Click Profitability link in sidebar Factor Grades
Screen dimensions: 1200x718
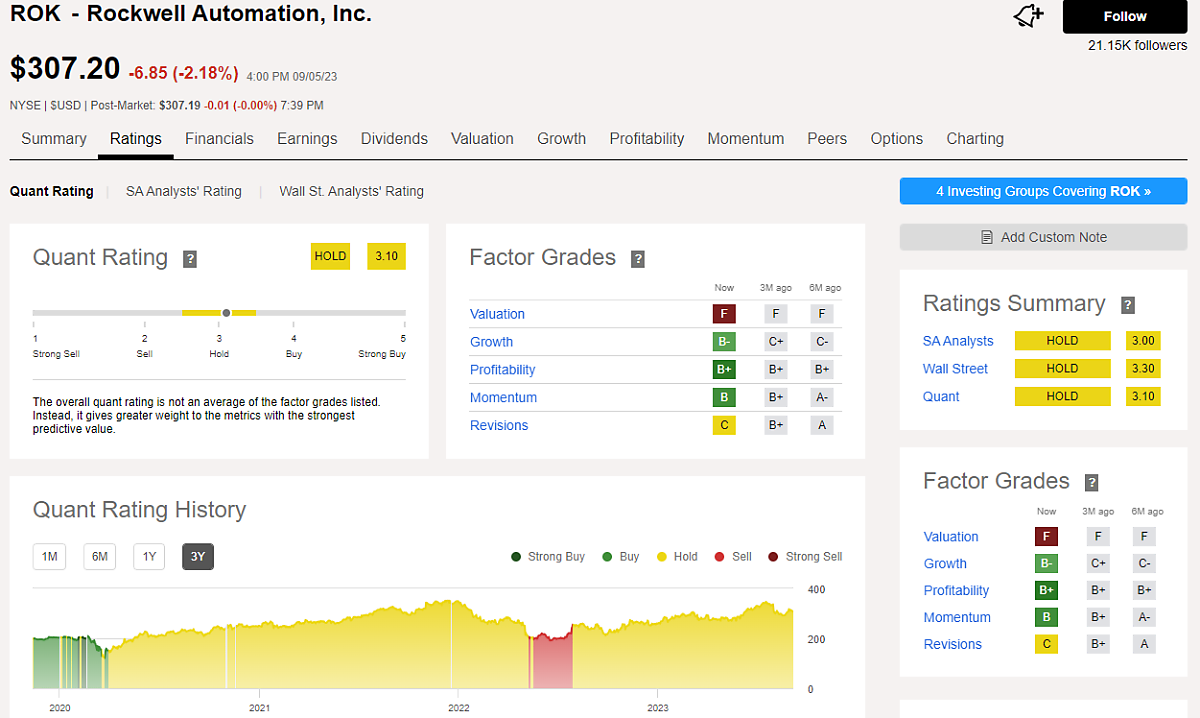(956, 591)
